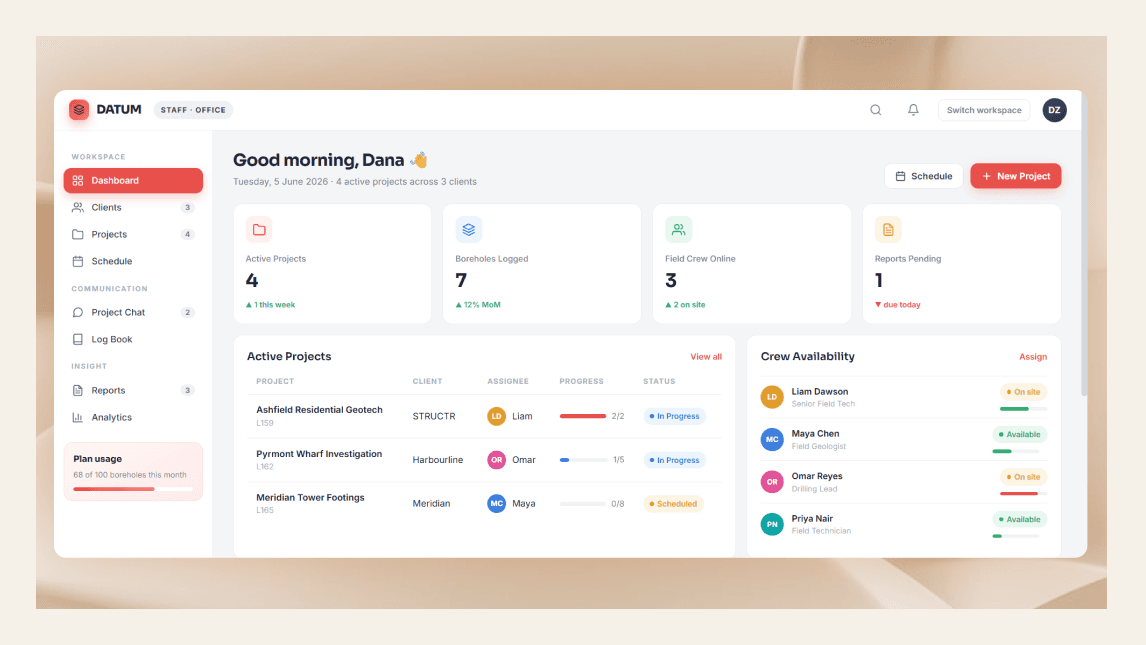Viewport: 1146px width, 645px height.
Task: Open Ashfield Residential Geotech project
Action: point(319,410)
